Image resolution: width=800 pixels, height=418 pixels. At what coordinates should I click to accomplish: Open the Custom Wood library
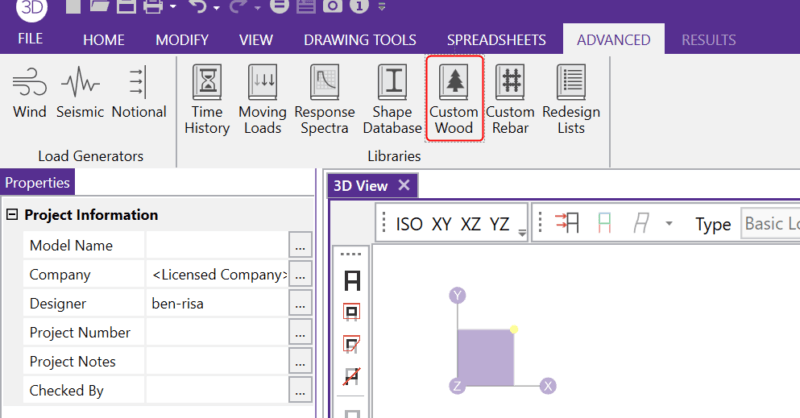[x=454, y=98]
